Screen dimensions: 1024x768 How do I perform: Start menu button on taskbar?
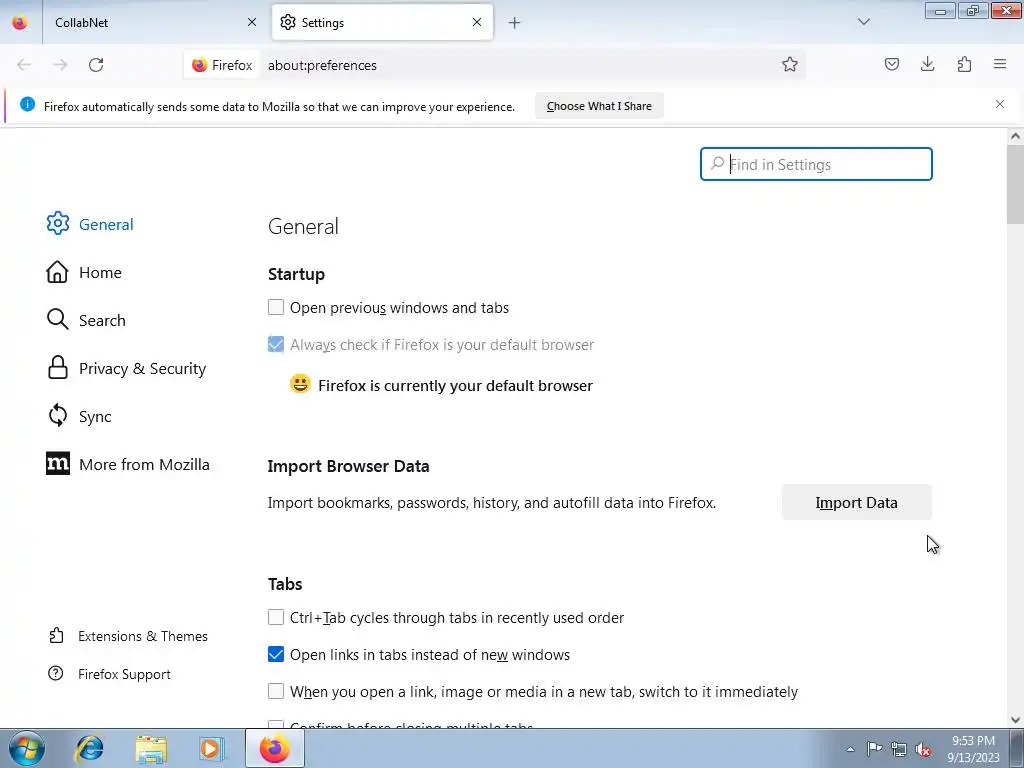tap(27, 748)
